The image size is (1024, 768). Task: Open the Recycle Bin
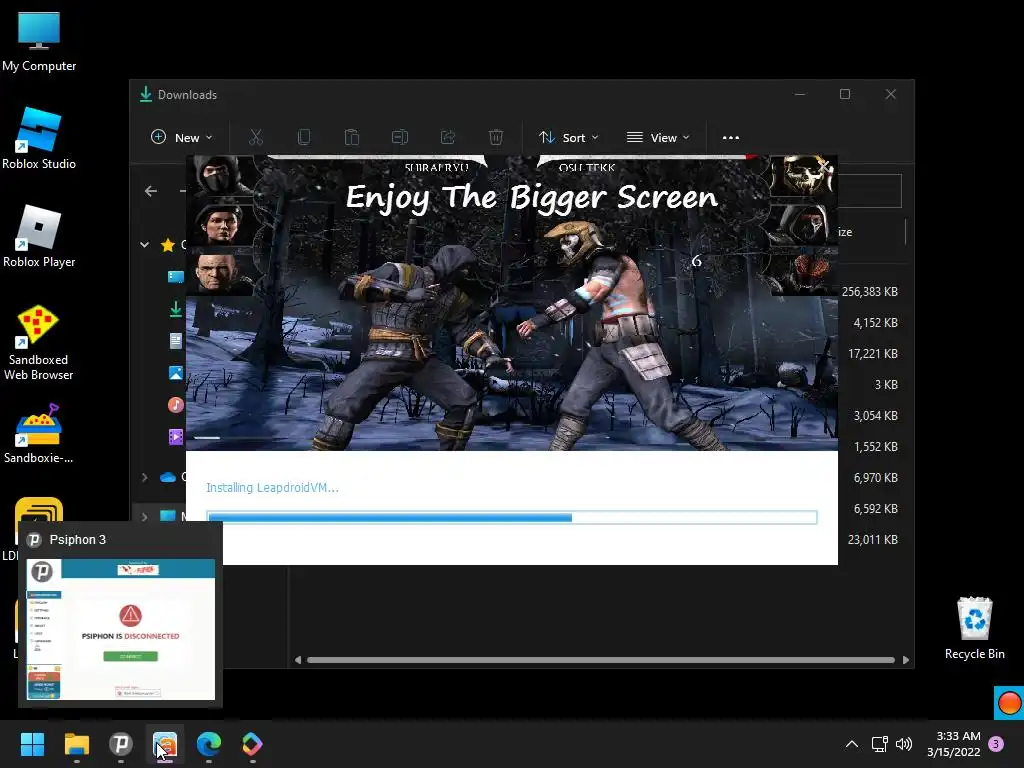974,628
